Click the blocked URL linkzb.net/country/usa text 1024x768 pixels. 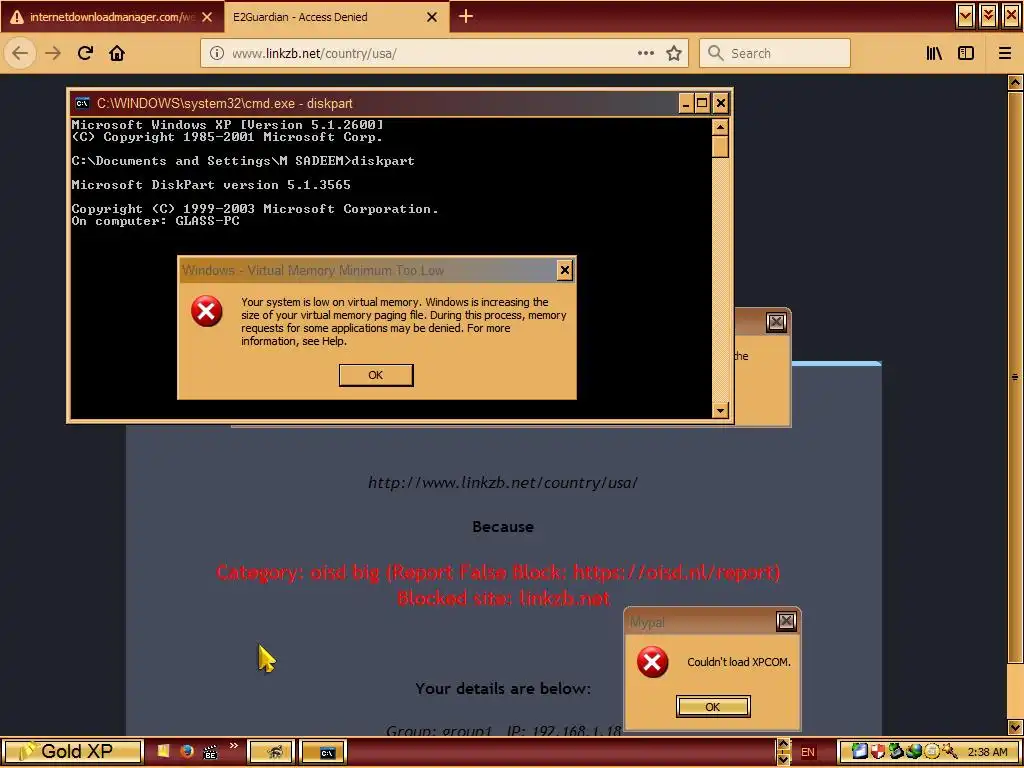pos(502,483)
